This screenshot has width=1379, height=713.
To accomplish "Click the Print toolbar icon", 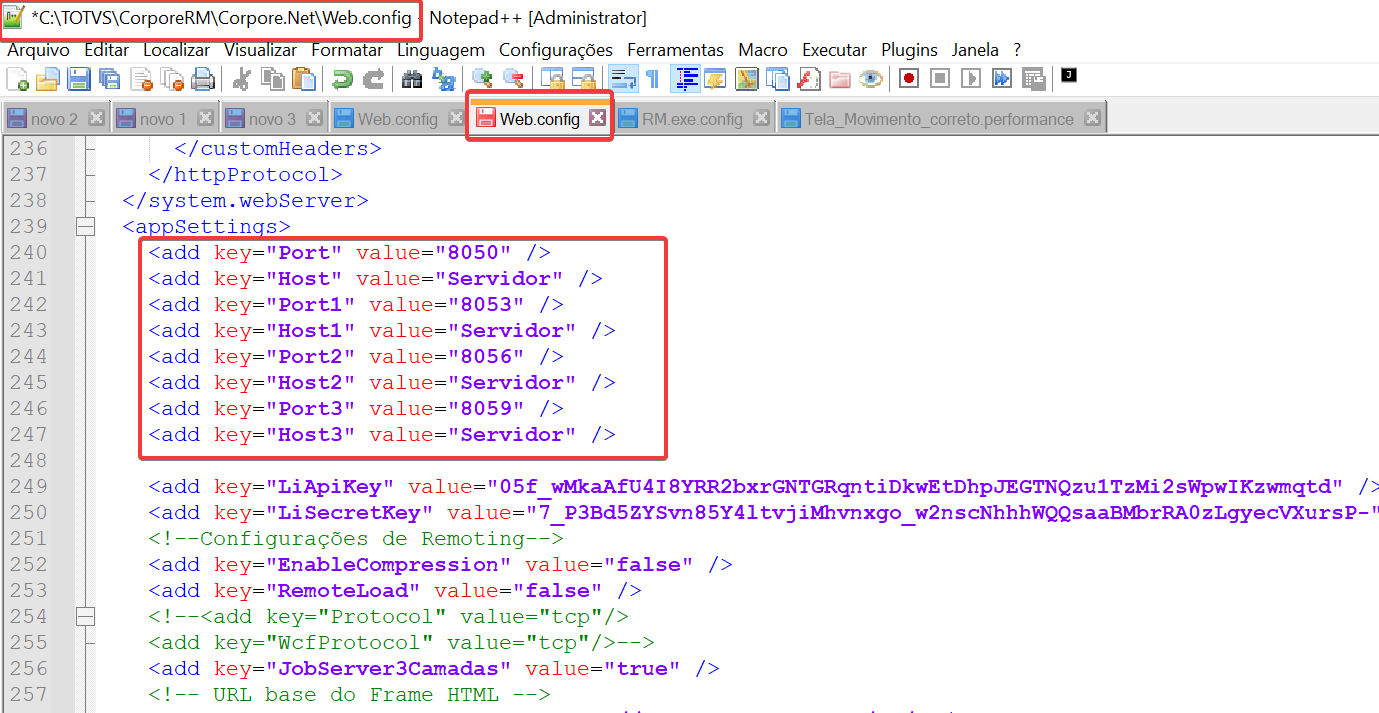I will [x=203, y=78].
